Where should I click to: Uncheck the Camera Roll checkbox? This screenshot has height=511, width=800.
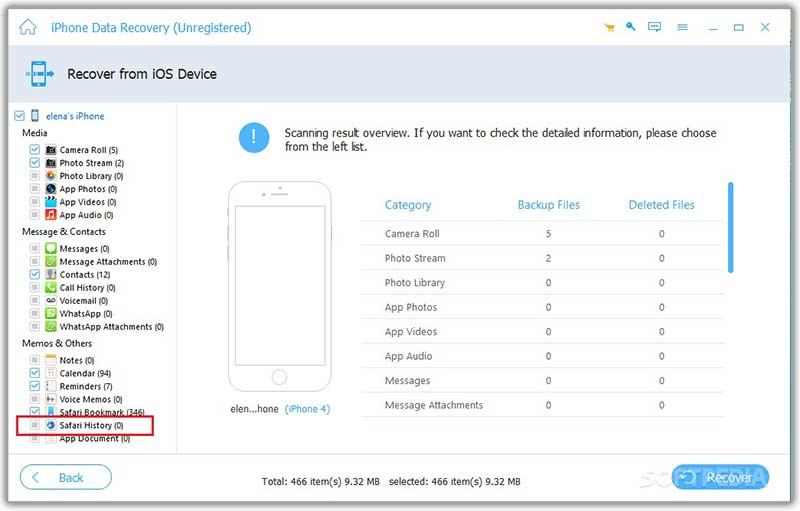(x=35, y=150)
